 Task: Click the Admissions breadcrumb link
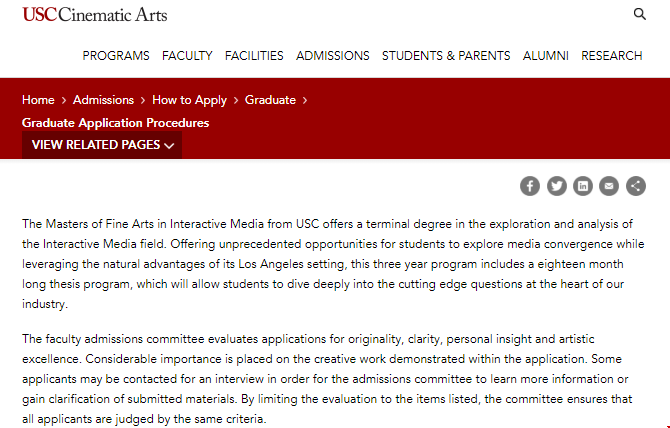(103, 100)
